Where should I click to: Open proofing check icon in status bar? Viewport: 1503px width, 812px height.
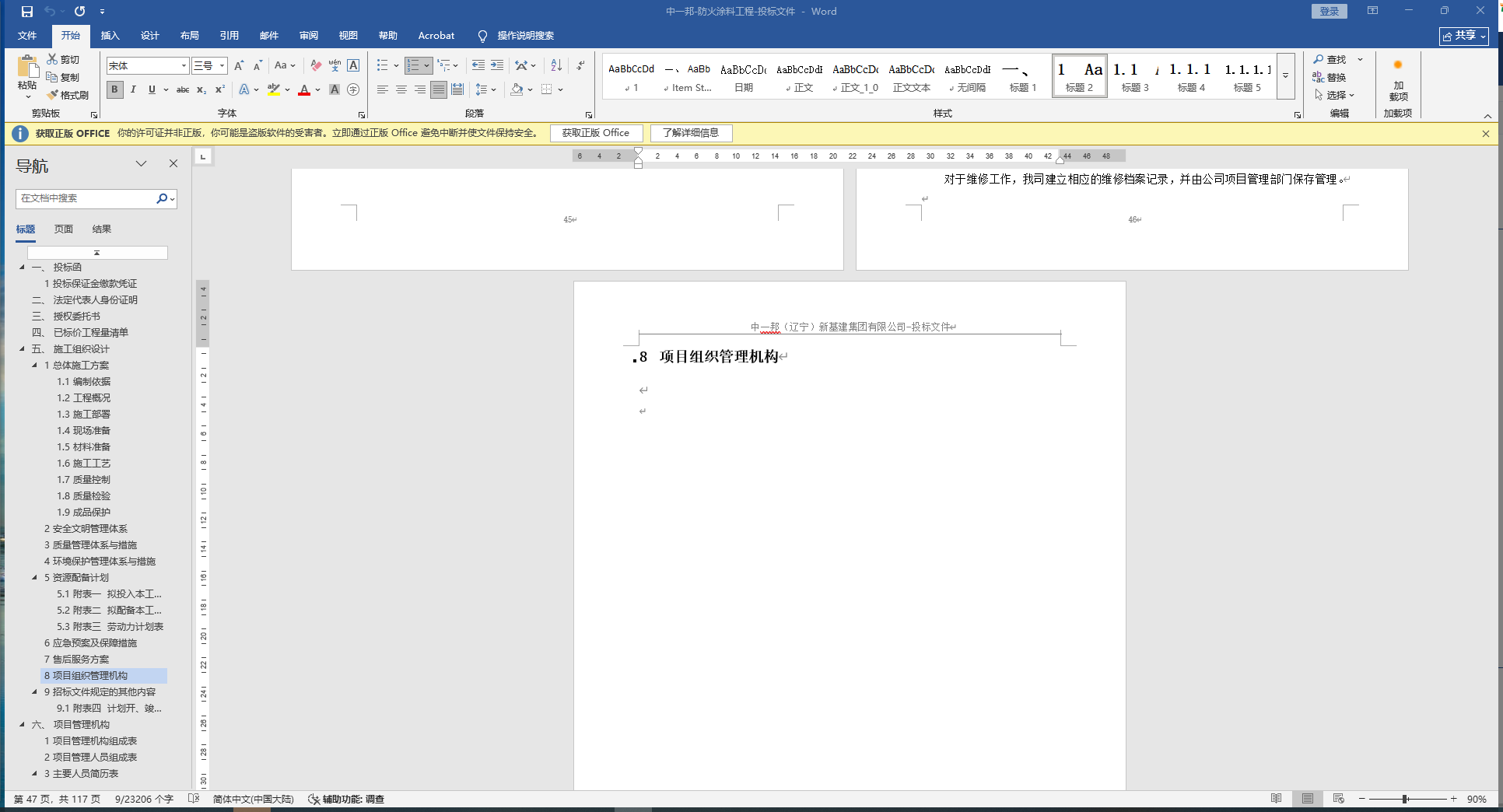click(194, 799)
